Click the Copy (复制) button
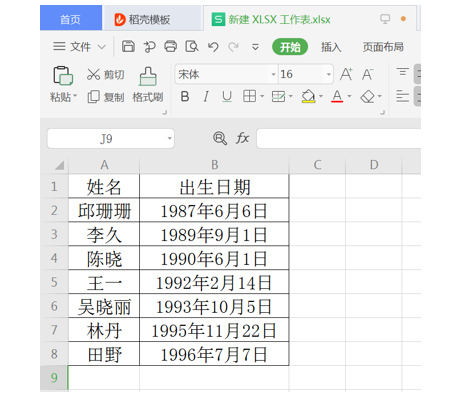This screenshot has height=397, width=467. coord(106,97)
